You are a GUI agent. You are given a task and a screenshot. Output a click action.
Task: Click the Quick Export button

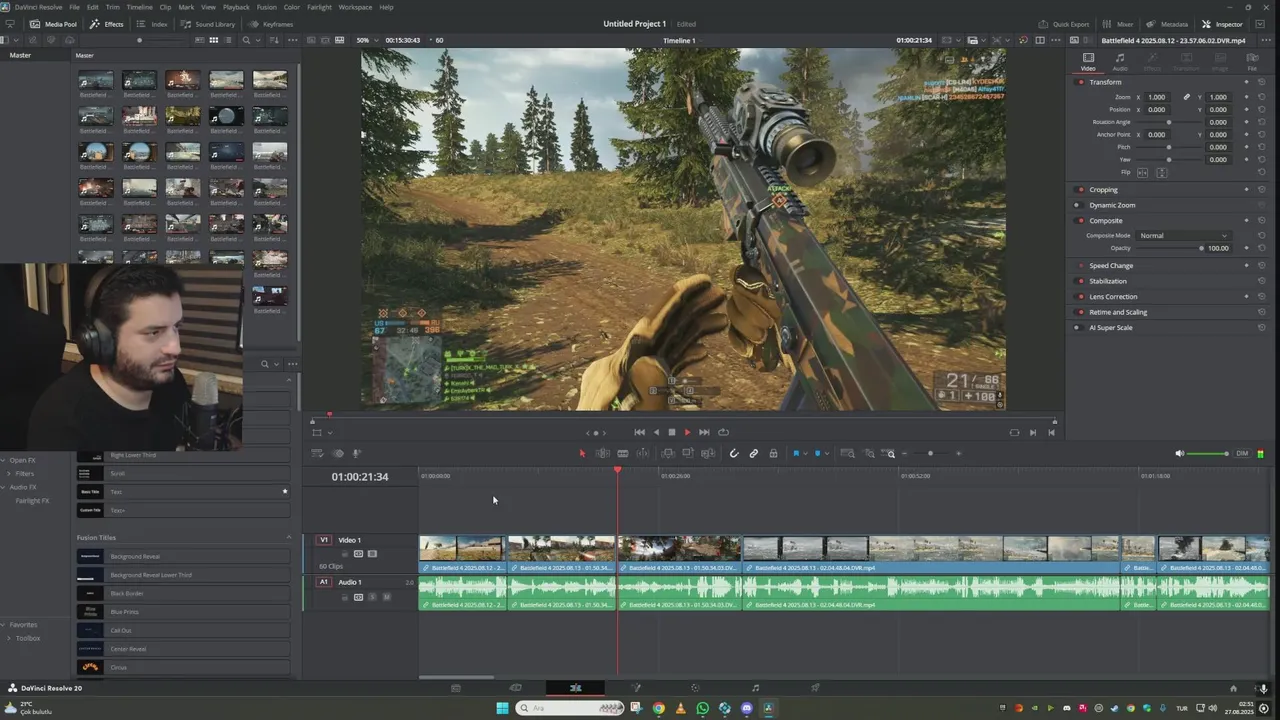pyautogui.click(x=1064, y=24)
